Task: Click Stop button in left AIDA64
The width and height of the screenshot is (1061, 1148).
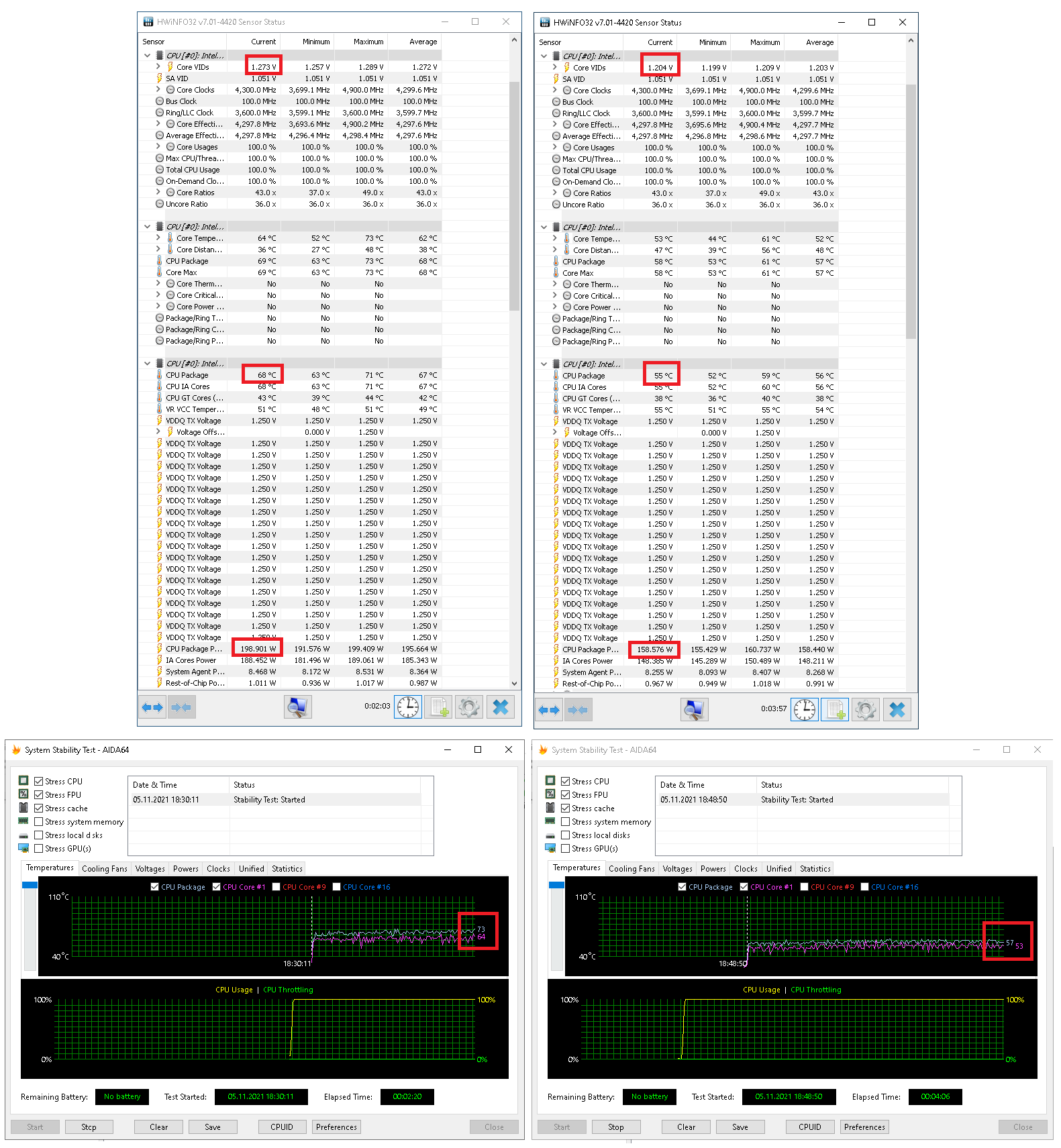Action: 89,1127
